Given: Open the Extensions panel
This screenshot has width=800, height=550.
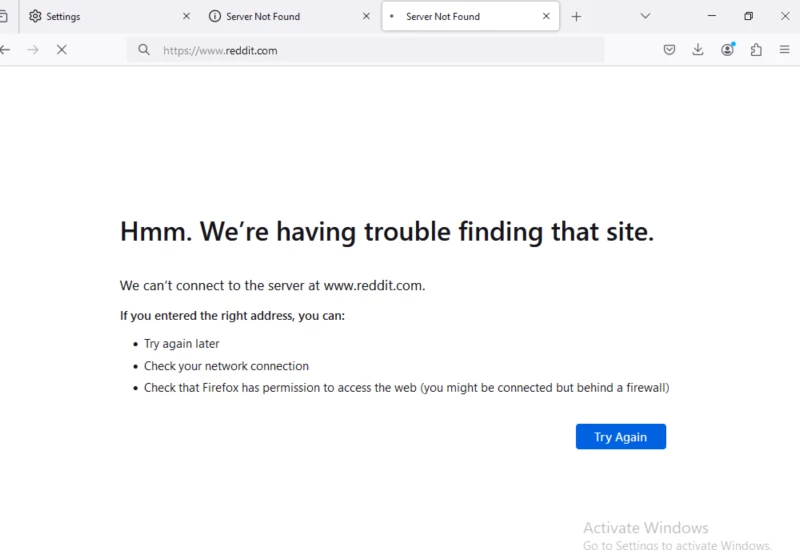Looking at the screenshot, I should click(756, 50).
